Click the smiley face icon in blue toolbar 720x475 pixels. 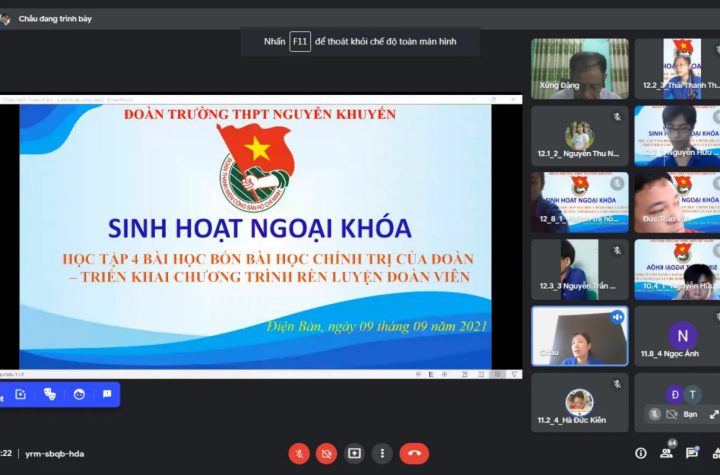(x=79, y=394)
